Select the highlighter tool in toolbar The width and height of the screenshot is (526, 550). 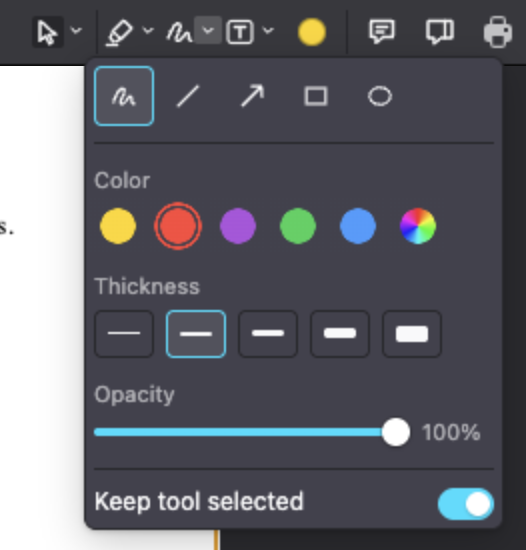click(x=119, y=32)
